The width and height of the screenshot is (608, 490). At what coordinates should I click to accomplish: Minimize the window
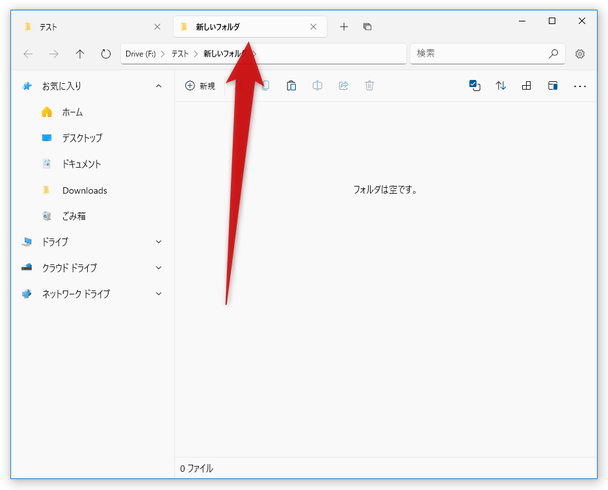coord(522,21)
